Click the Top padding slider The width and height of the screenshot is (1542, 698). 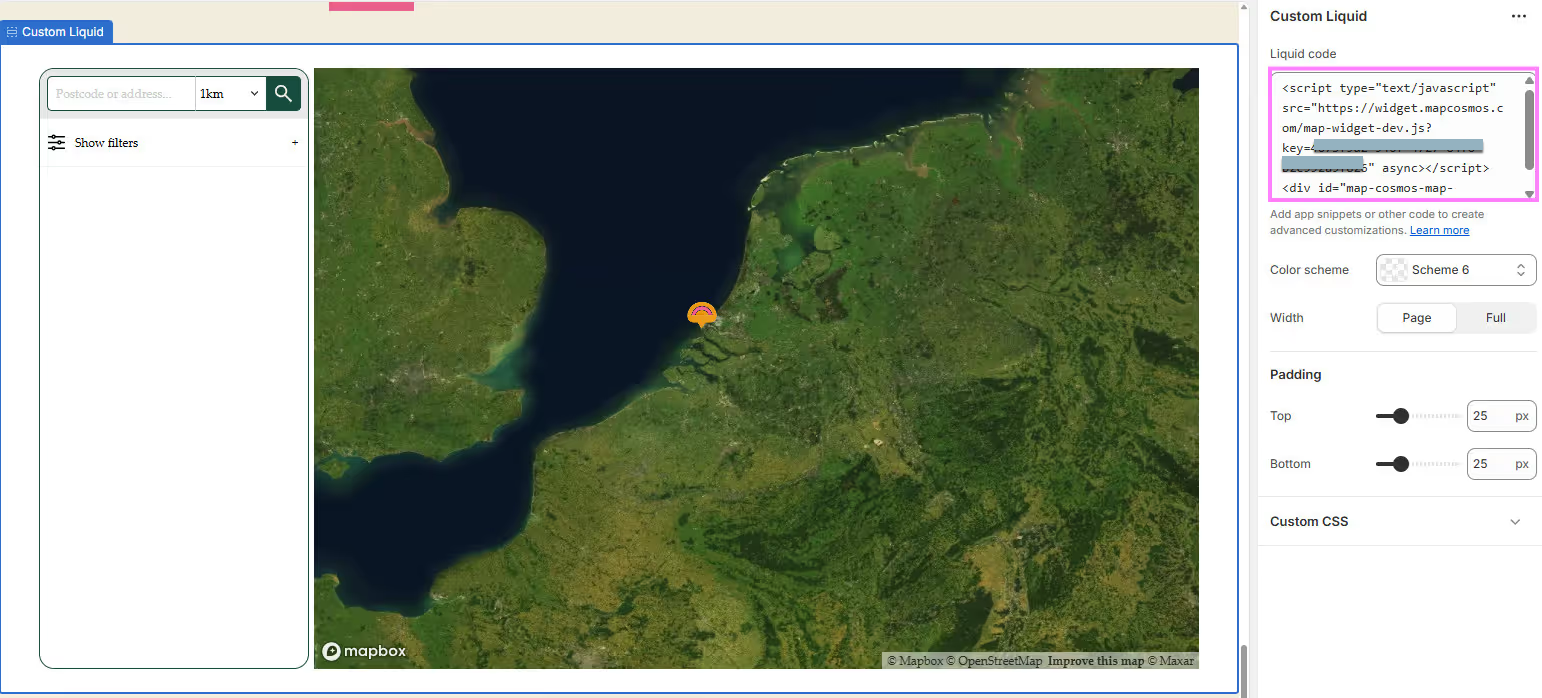pyautogui.click(x=1418, y=416)
